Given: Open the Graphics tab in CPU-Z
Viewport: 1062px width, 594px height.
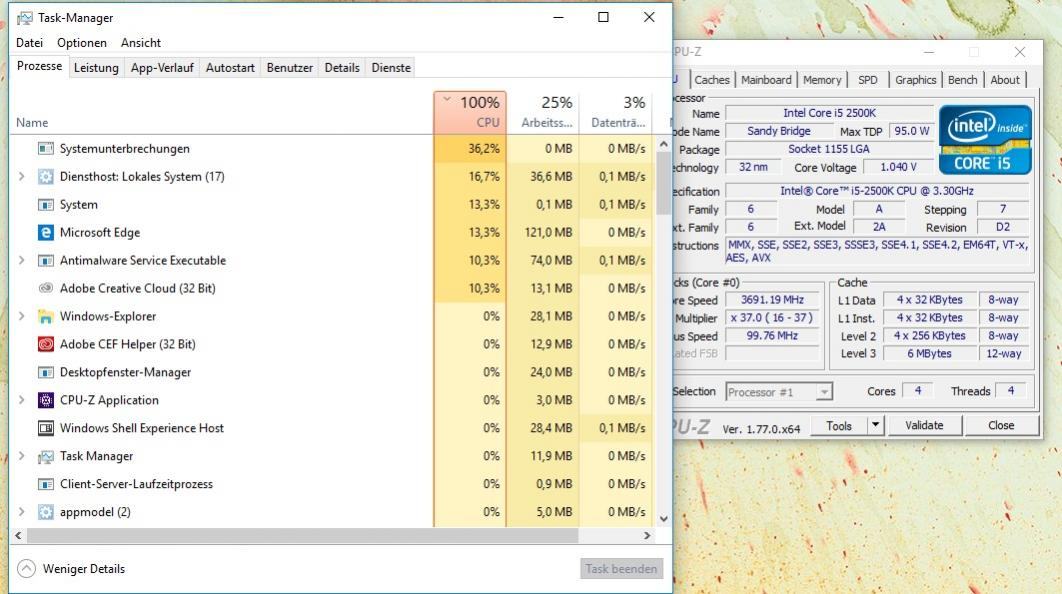Looking at the screenshot, I should (x=916, y=80).
